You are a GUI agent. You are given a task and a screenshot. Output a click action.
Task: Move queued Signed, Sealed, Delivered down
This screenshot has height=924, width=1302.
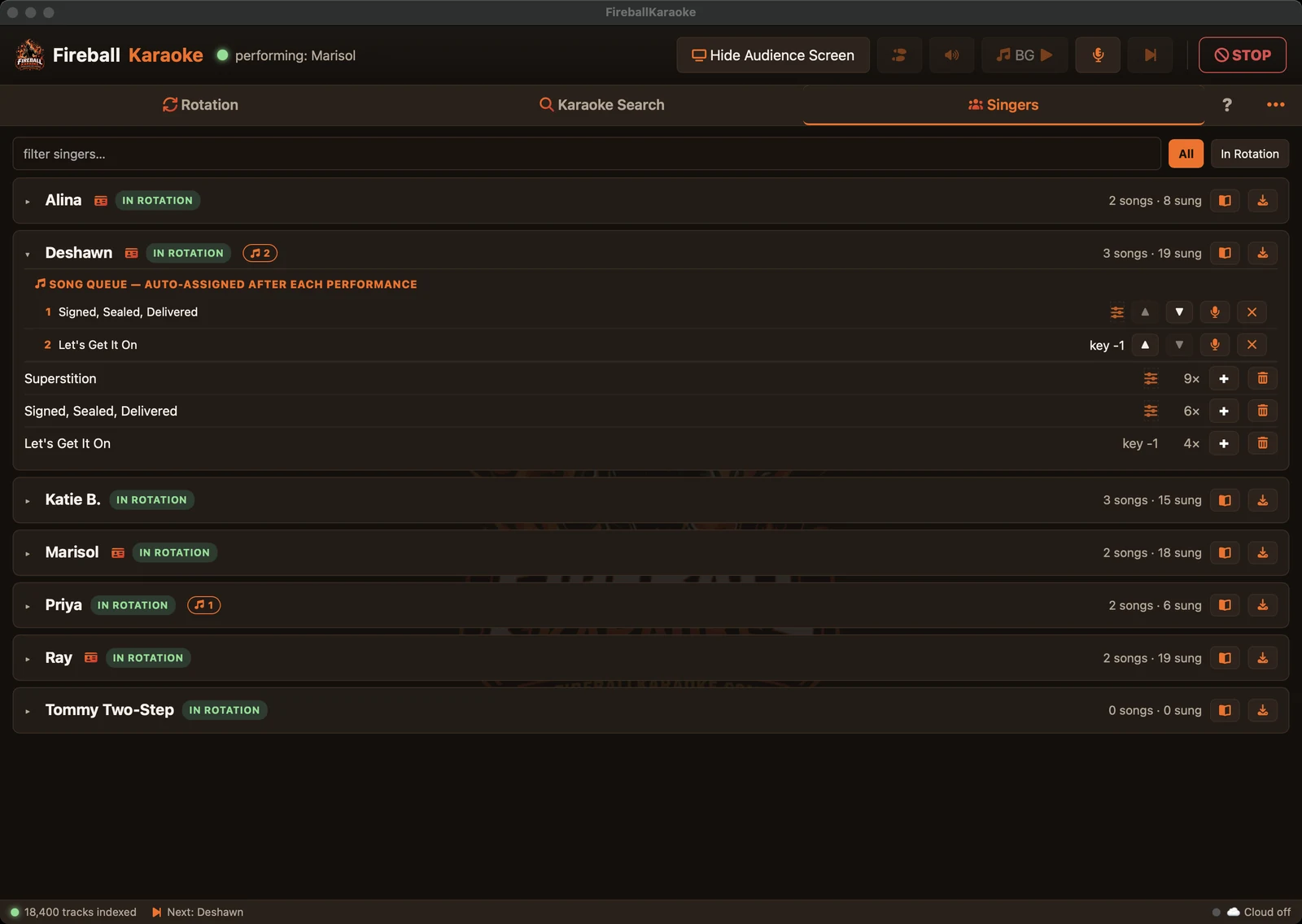click(x=1179, y=312)
